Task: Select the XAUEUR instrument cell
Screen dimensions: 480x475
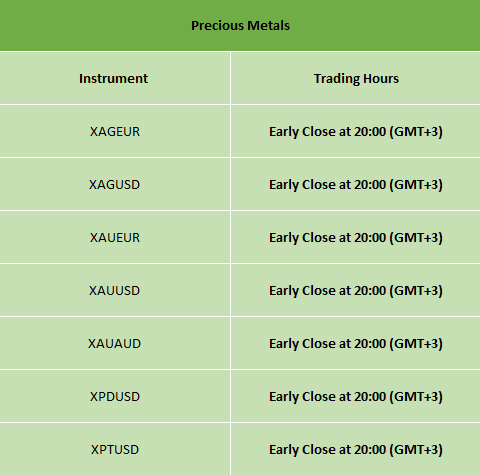Action: click(x=115, y=237)
